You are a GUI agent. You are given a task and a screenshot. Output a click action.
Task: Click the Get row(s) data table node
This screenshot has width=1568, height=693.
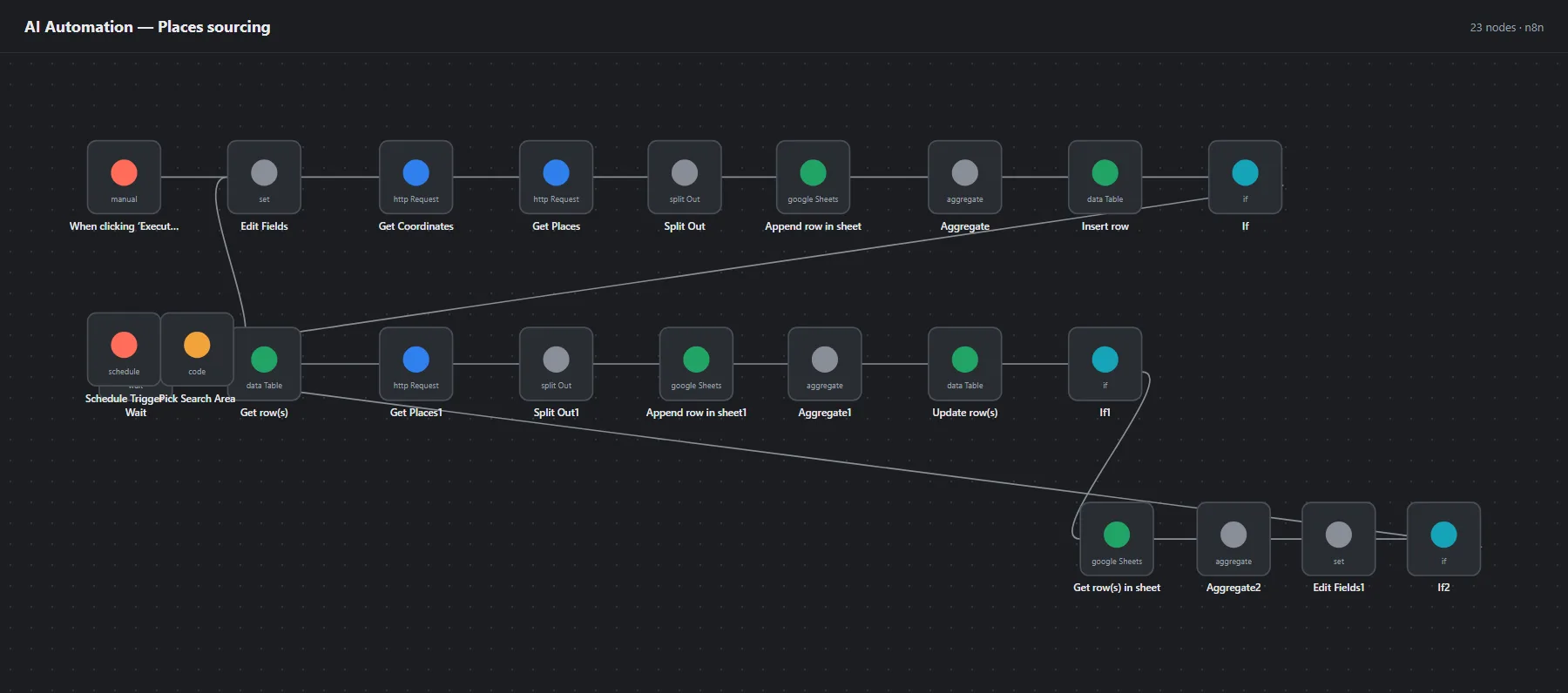(x=264, y=364)
